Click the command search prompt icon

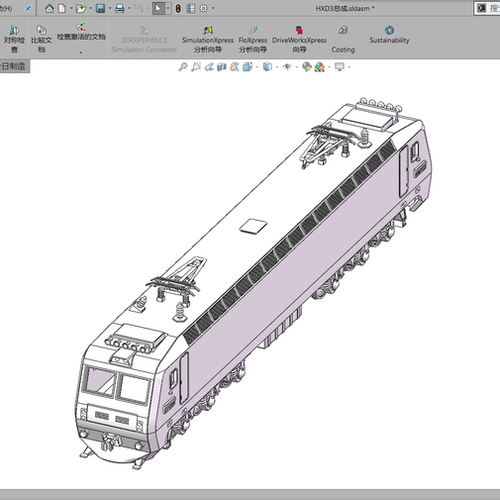tap(481, 8)
